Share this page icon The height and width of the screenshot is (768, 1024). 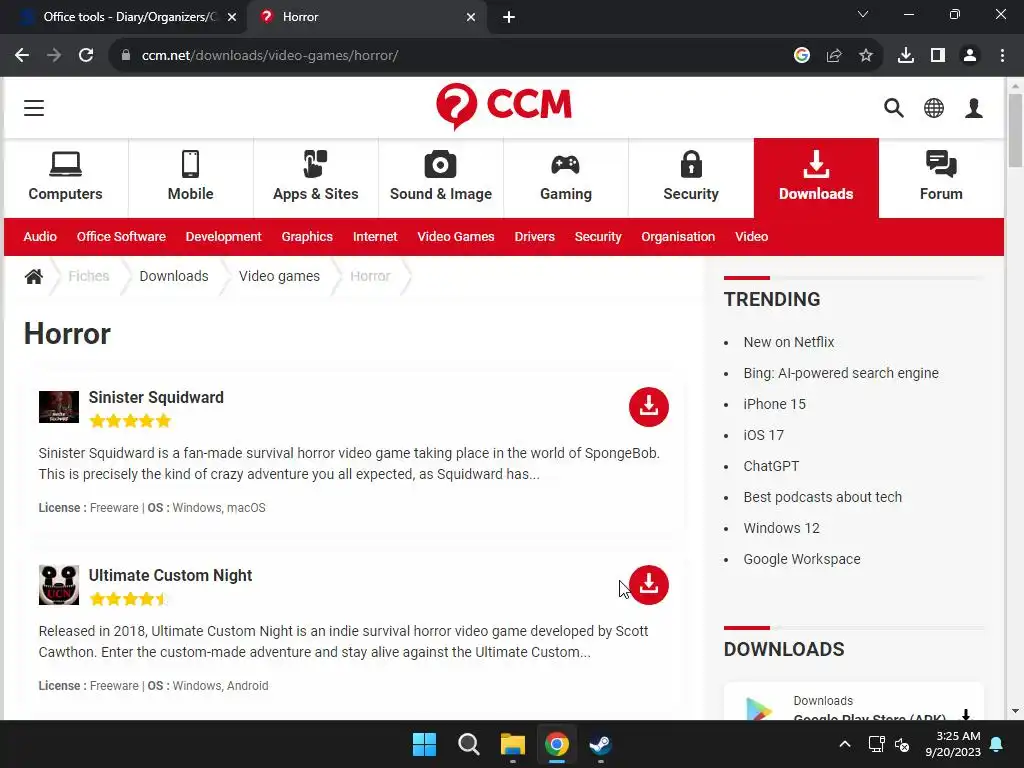pos(834,56)
